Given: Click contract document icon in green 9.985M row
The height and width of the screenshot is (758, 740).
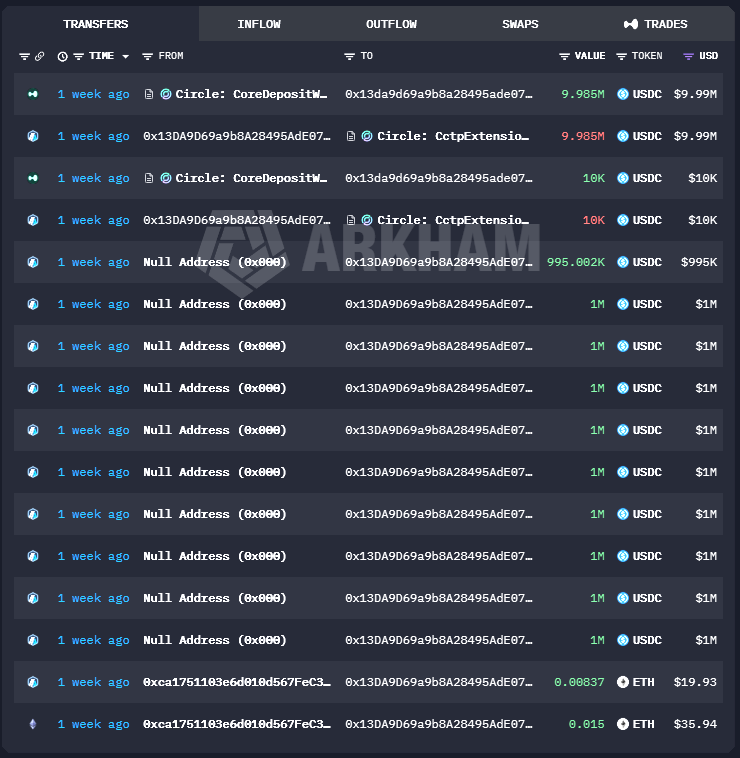Looking at the screenshot, I should 149,94.
